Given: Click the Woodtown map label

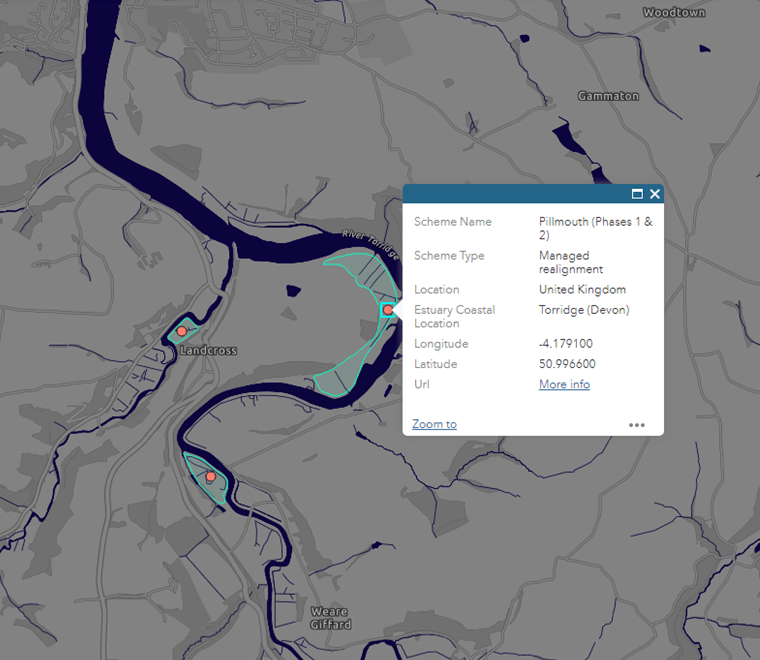Looking at the screenshot, I should pos(674,12).
